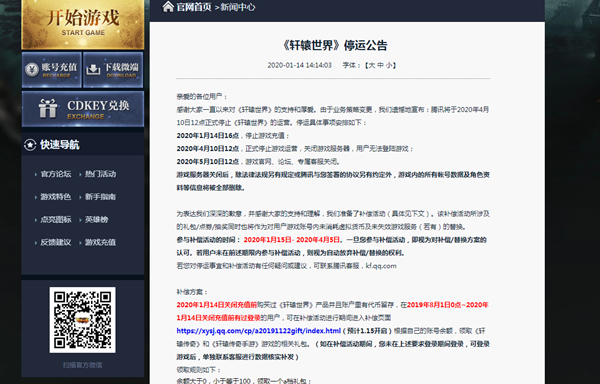This screenshot has width=600, height=384.
Task: Open 官方论坛 in quick navigation
Action: pyautogui.click(x=56, y=174)
